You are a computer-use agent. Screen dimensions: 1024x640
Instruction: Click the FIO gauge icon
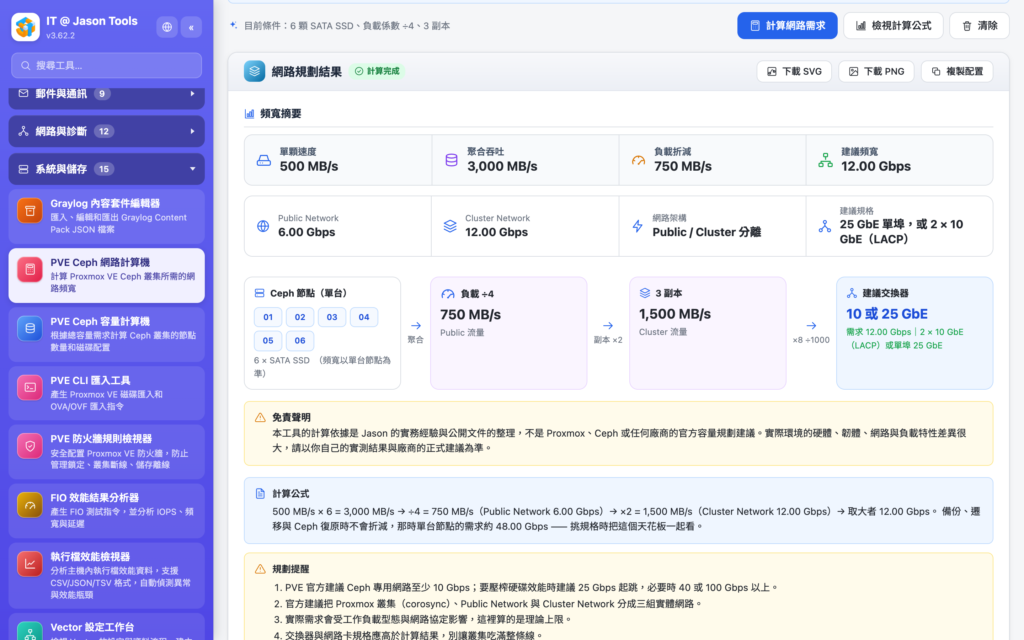30,505
